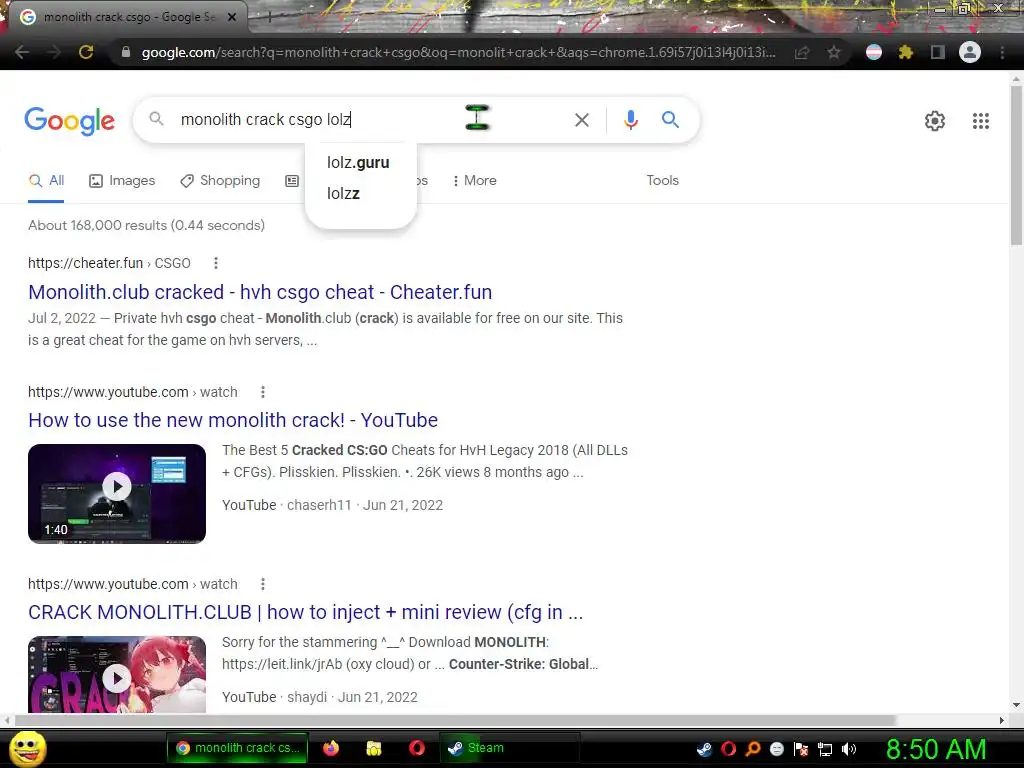Choose the lolzz suggestion
Screen dimensions: 1024x768
pos(344,193)
